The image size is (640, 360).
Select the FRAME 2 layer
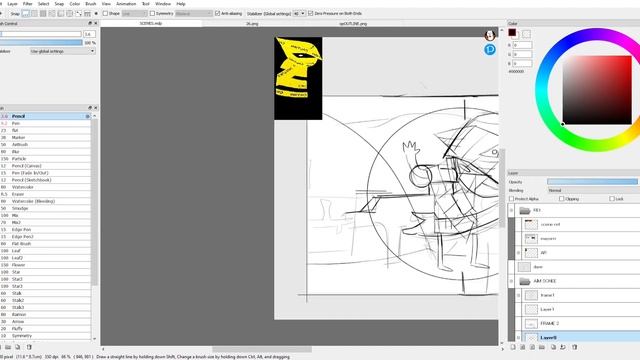coord(577,323)
